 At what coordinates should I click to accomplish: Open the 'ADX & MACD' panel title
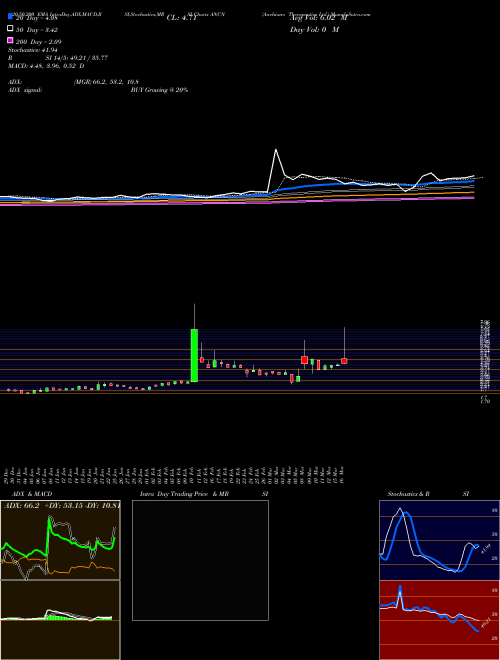click(32, 494)
